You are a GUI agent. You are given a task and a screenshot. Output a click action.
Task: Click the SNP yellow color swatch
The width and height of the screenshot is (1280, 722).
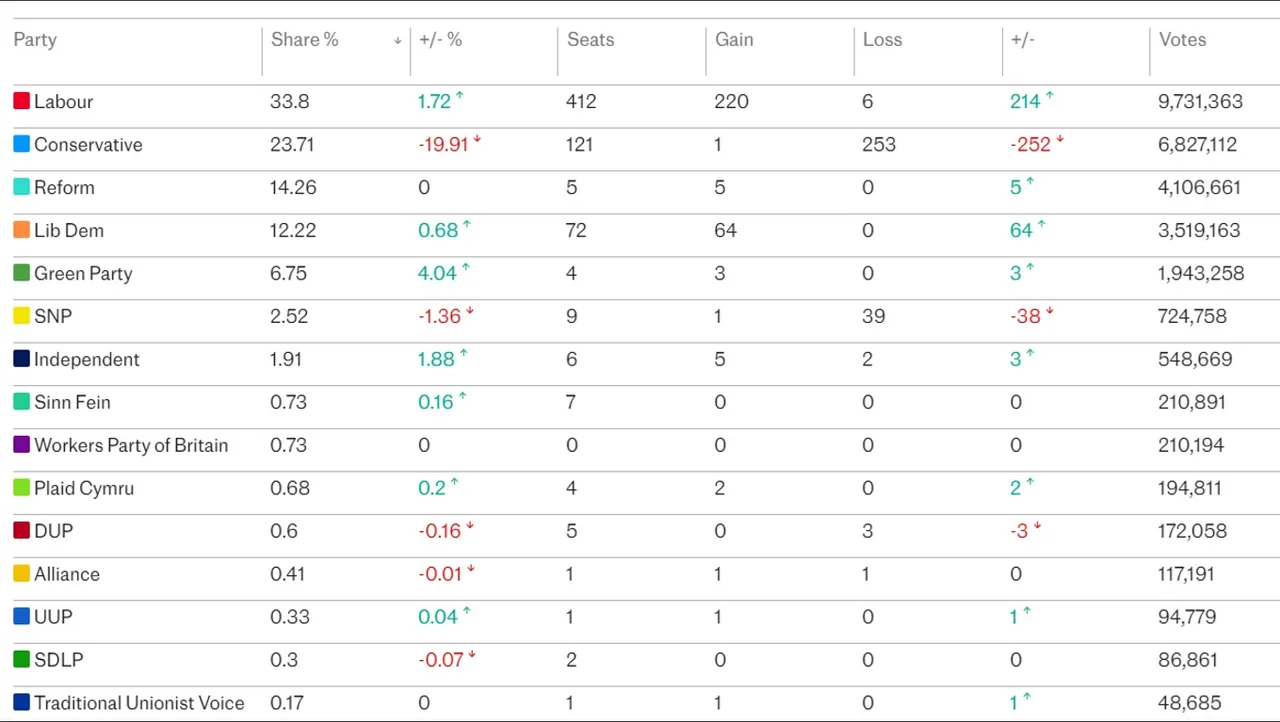click(x=21, y=316)
